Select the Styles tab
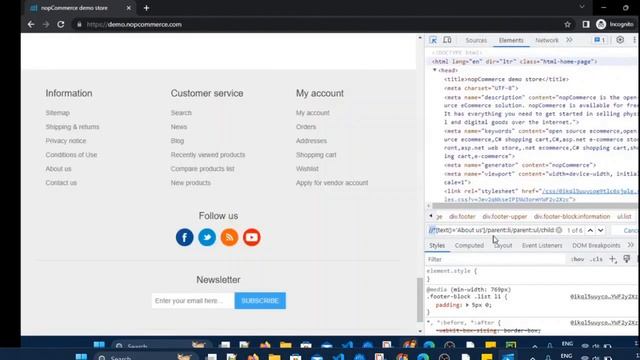The height and width of the screenshot is (360, 640). (x=437, y=245)
